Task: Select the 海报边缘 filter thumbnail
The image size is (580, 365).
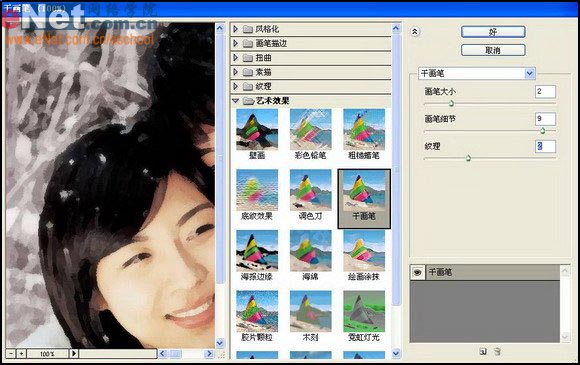Action: coord(257,251)
